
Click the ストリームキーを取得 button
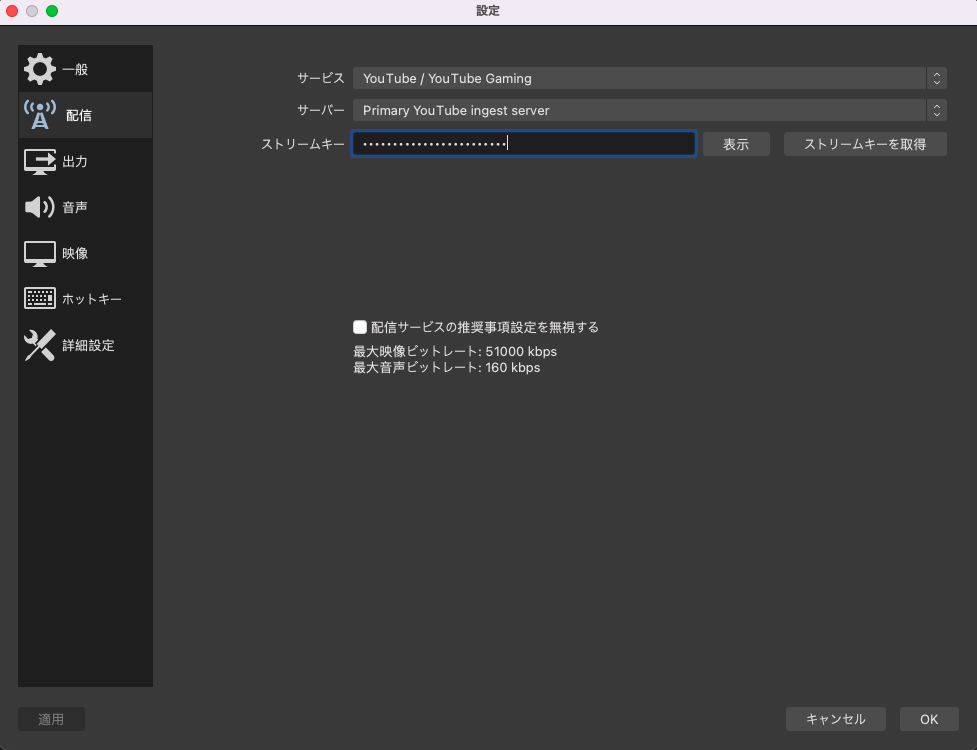click(865, 144)
